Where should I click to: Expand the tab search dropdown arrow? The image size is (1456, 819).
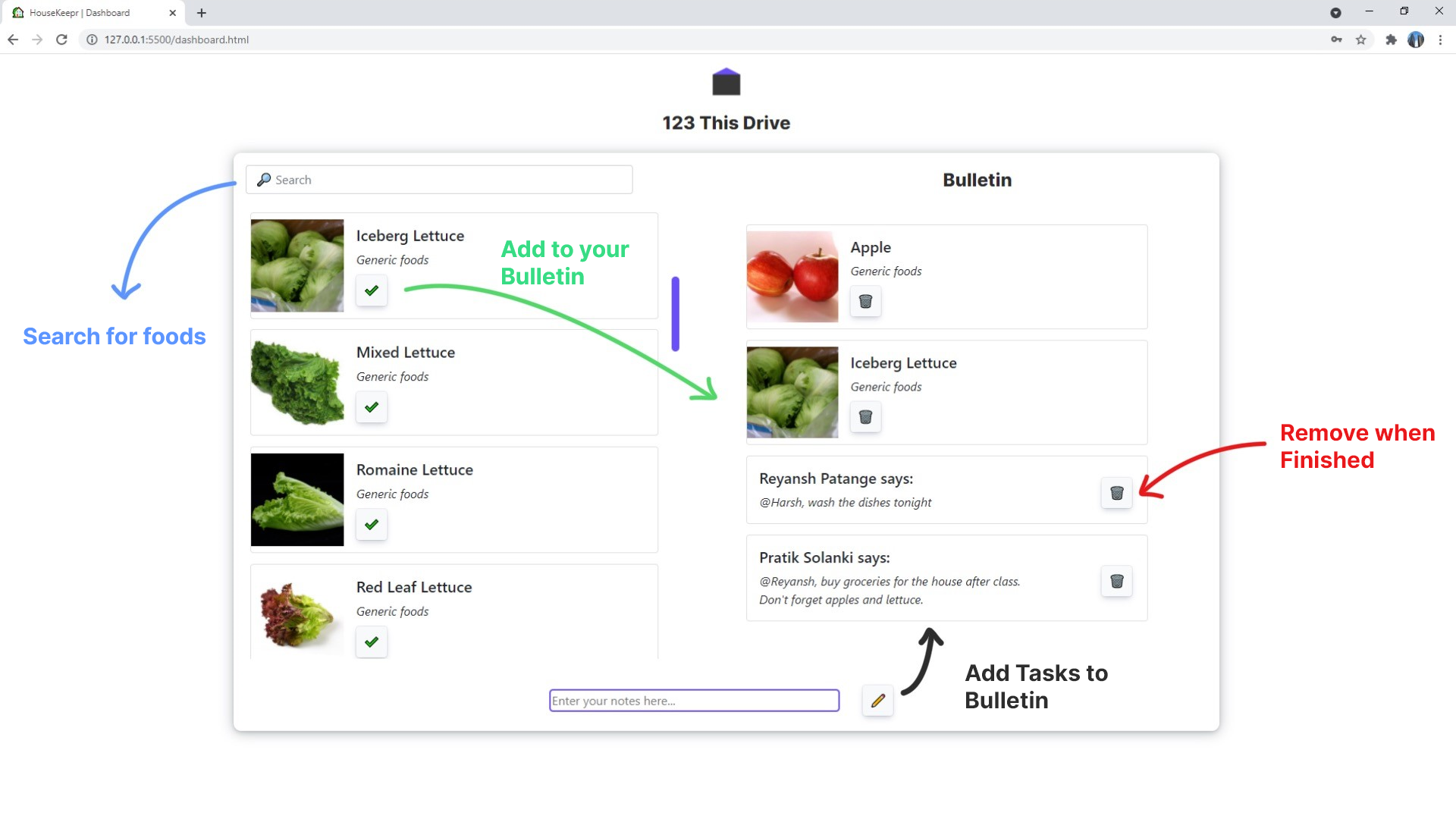pyautogui.click(x=1335, y=13)
